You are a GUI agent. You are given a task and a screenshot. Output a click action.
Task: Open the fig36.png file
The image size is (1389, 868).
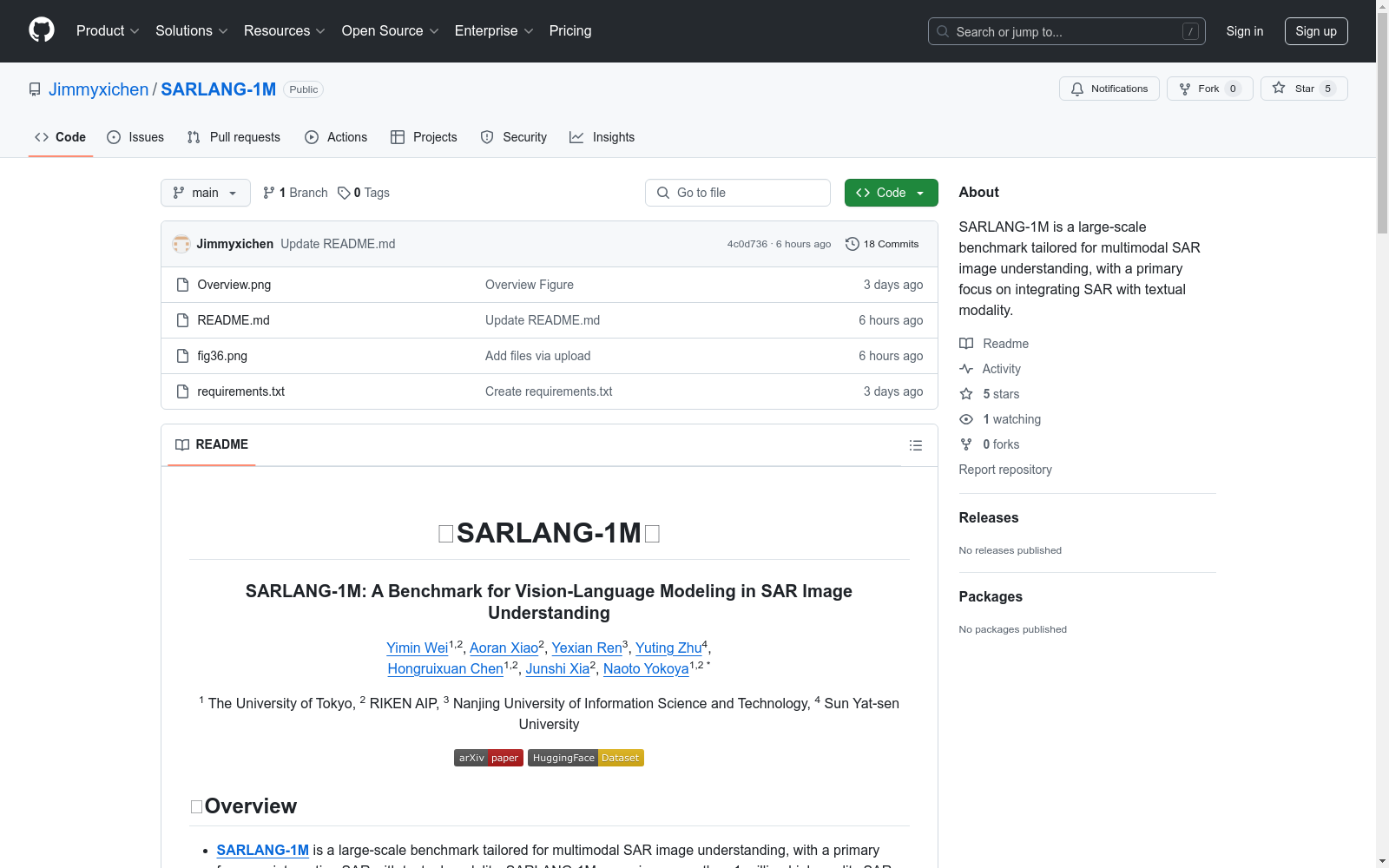pos(222,356)
